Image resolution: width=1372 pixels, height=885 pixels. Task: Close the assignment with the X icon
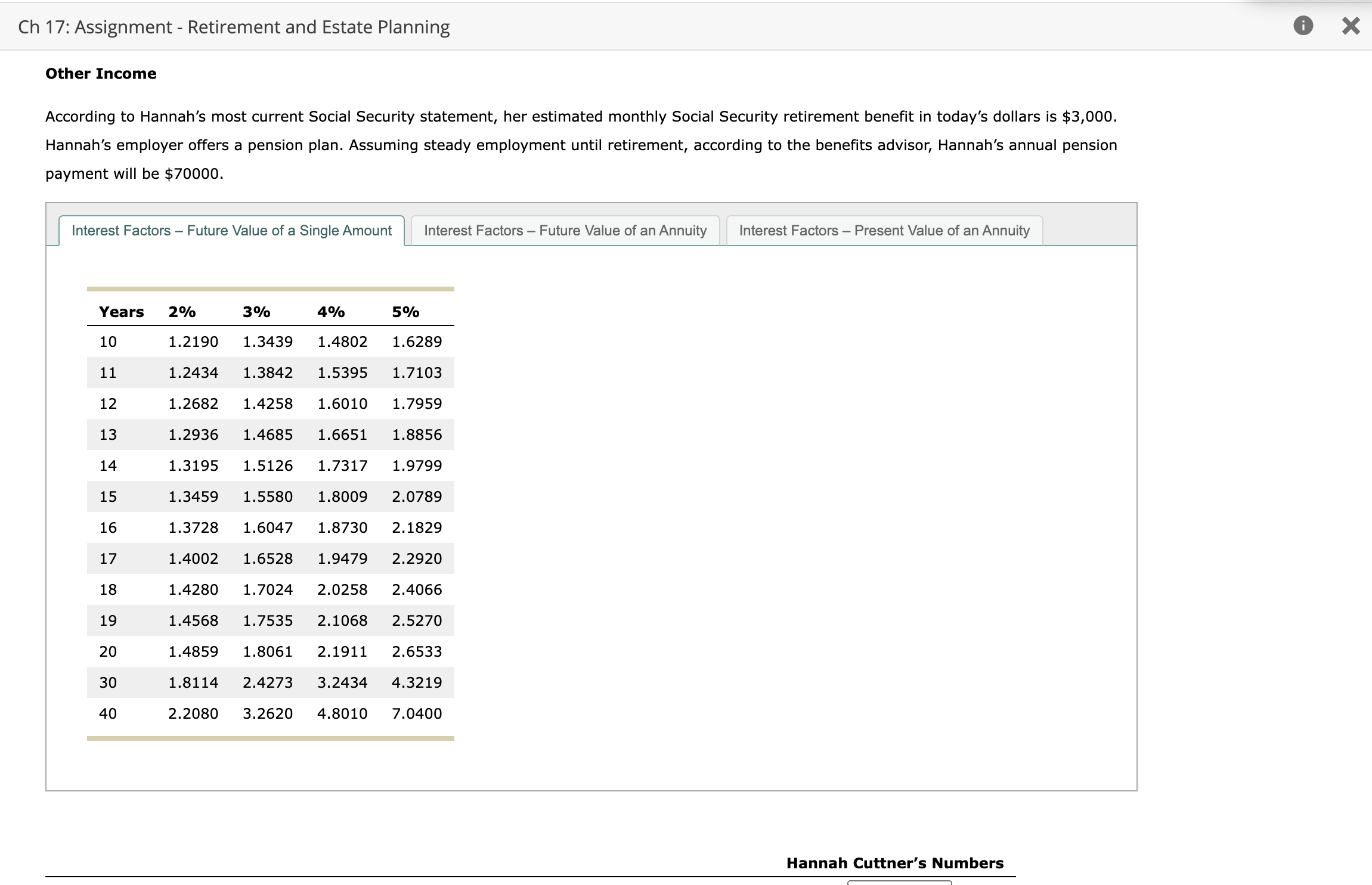coord(1351,26)
